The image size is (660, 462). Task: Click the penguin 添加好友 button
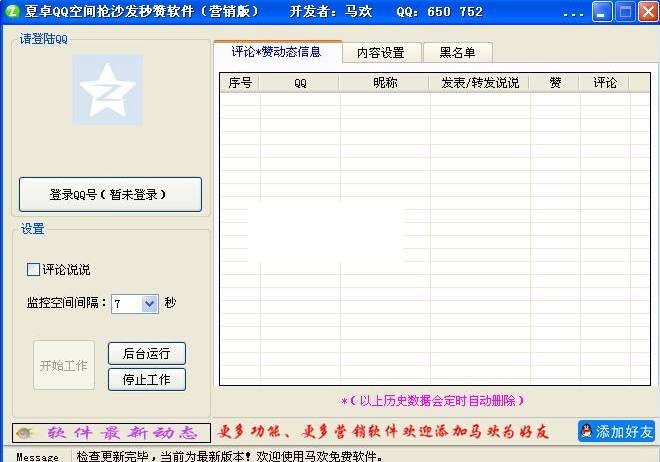pos(616,432)
